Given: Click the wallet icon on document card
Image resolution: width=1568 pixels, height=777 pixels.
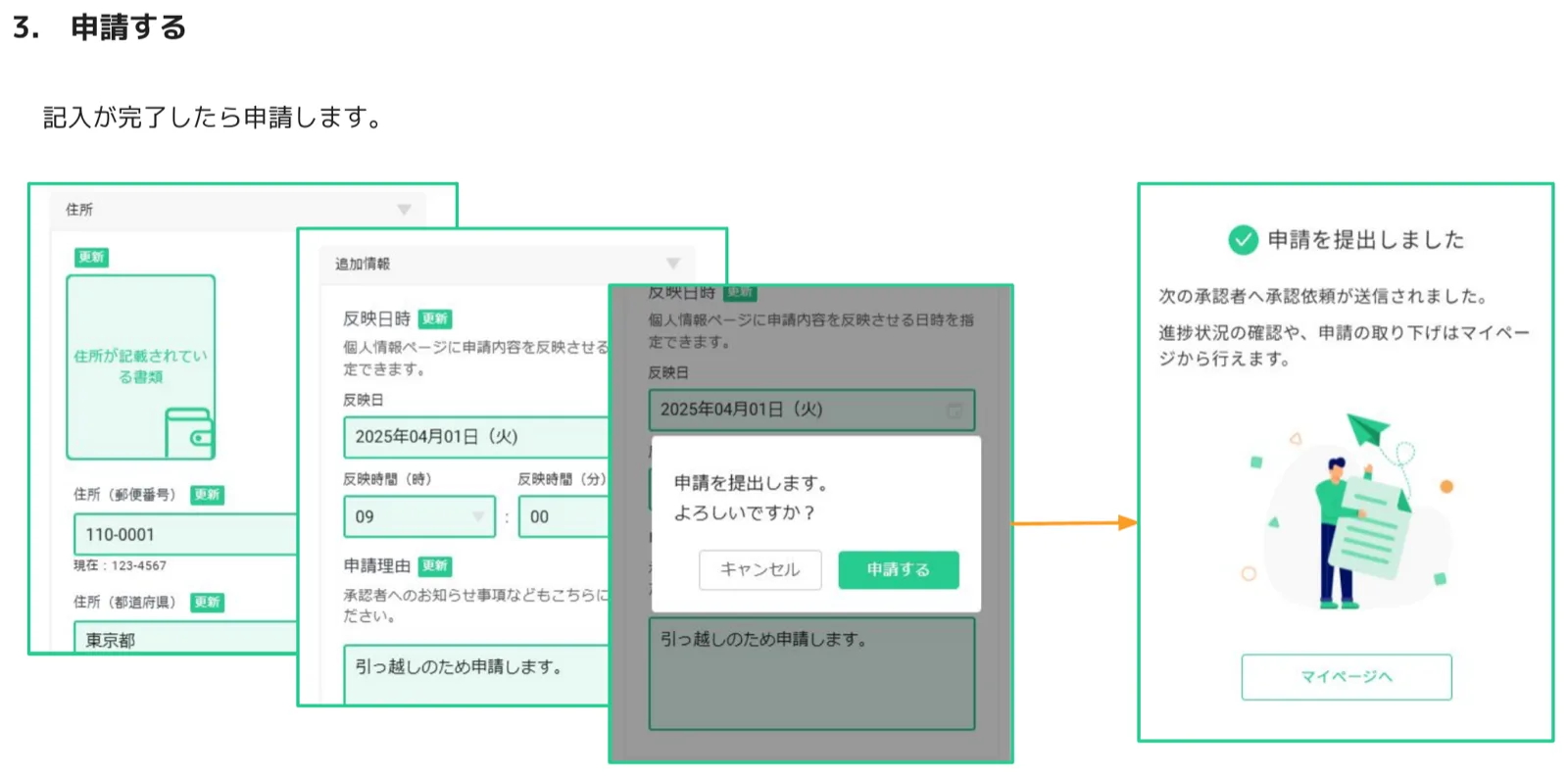Looking at the screenshot, I should tap(188, 433).
